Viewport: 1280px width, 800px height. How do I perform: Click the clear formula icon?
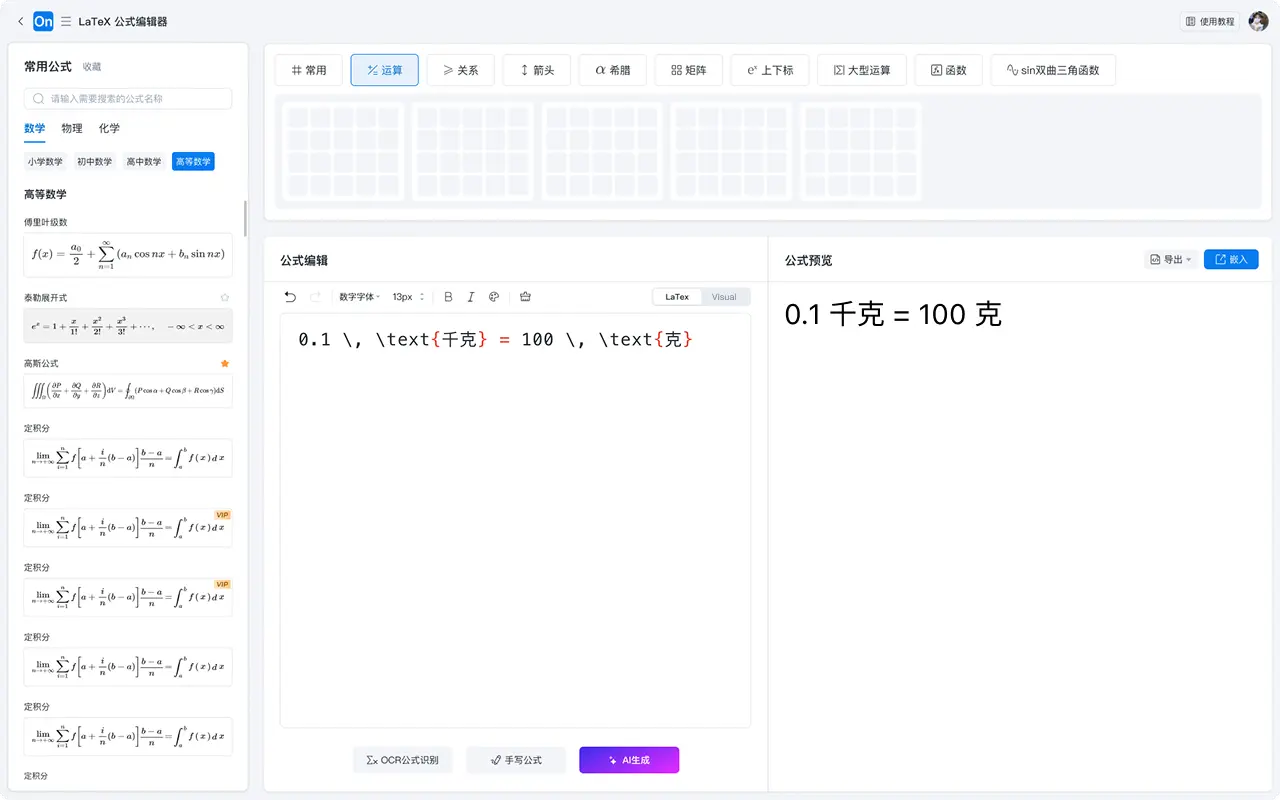tap(526, 297)
